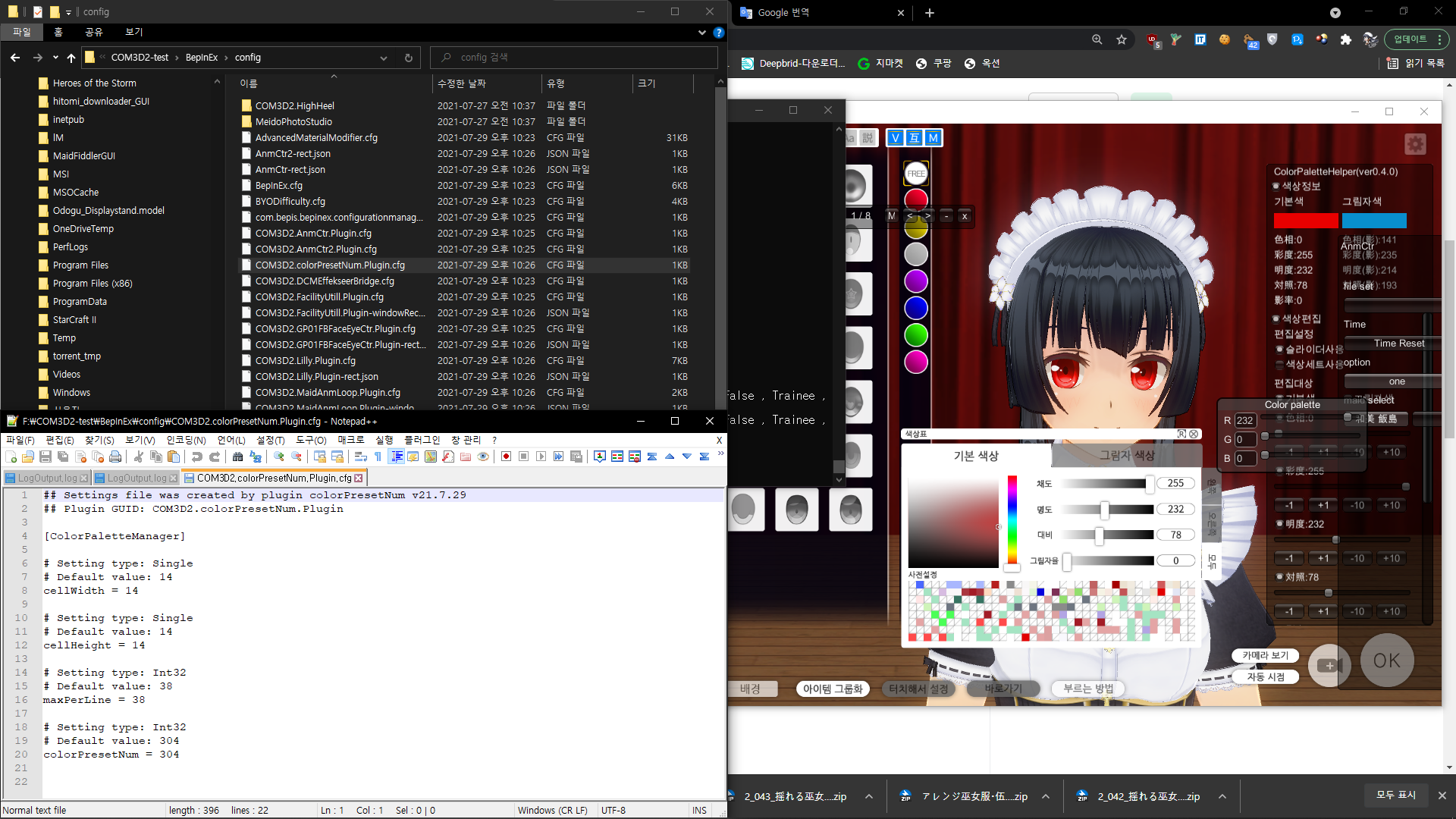
Task: Open COM3D2.Lilly.Plugin.cfg file row
Action: pos(464,360)
